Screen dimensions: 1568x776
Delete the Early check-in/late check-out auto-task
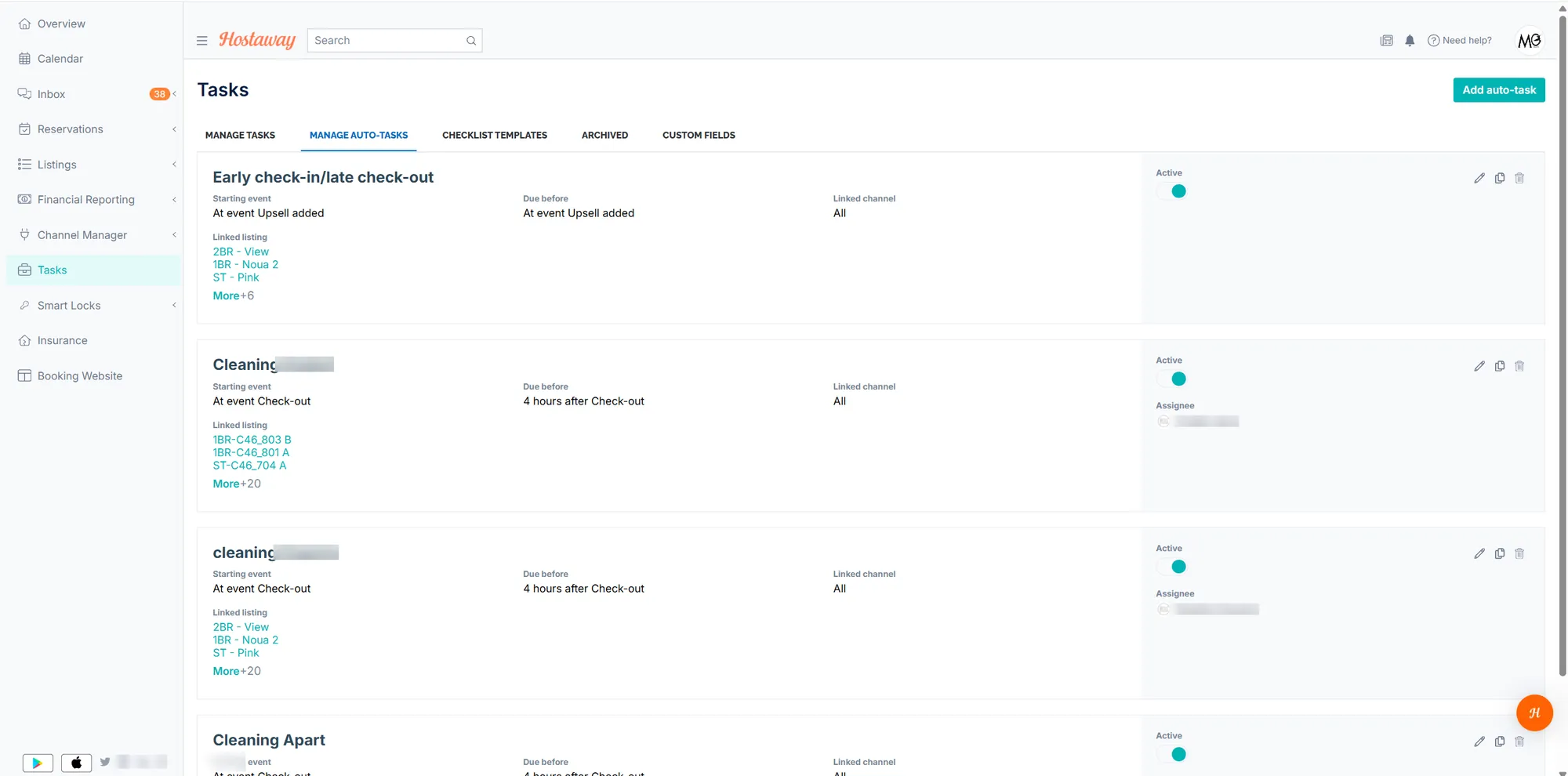(x=1519, y=178)
